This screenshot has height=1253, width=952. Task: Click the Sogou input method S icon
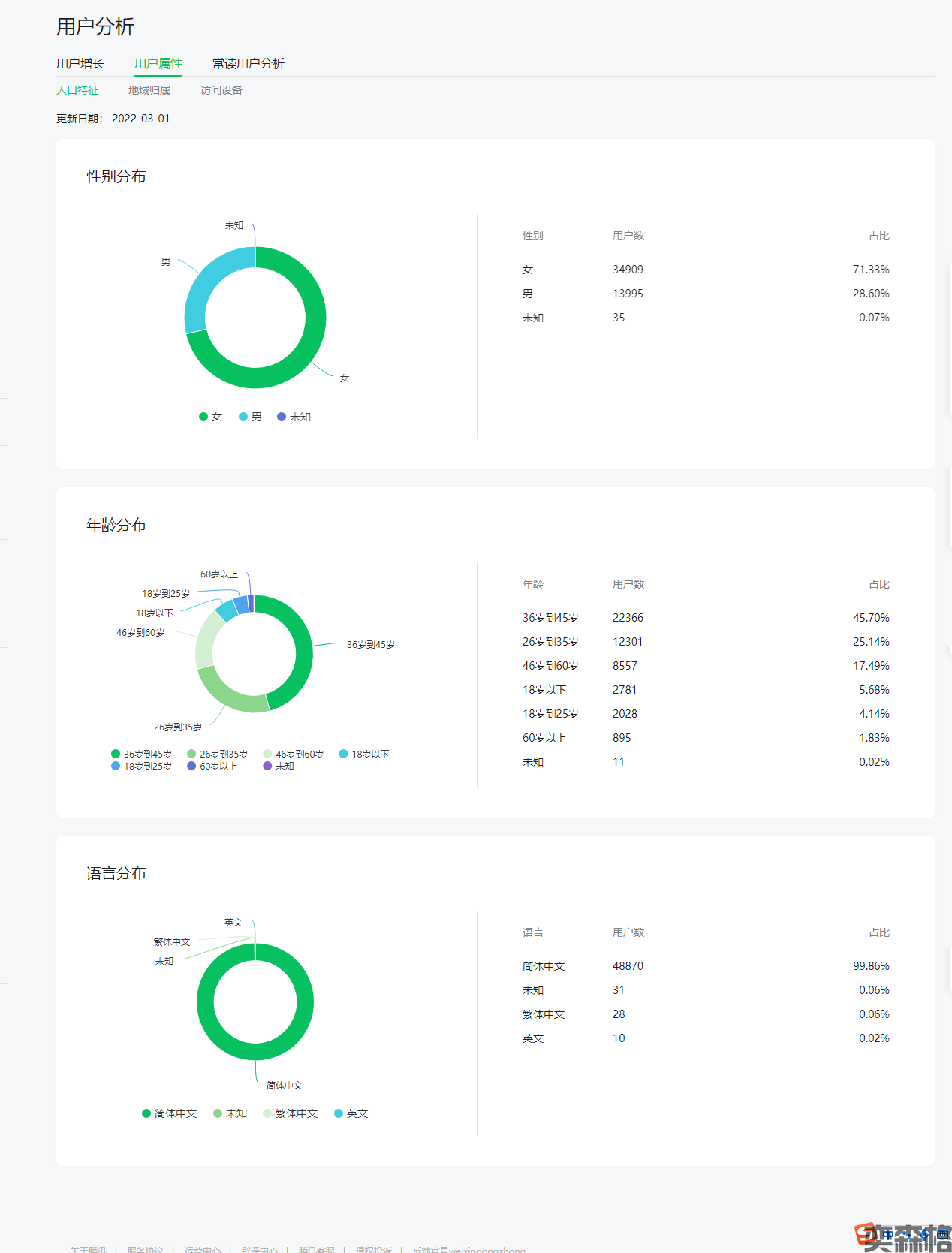[867, 1233]
